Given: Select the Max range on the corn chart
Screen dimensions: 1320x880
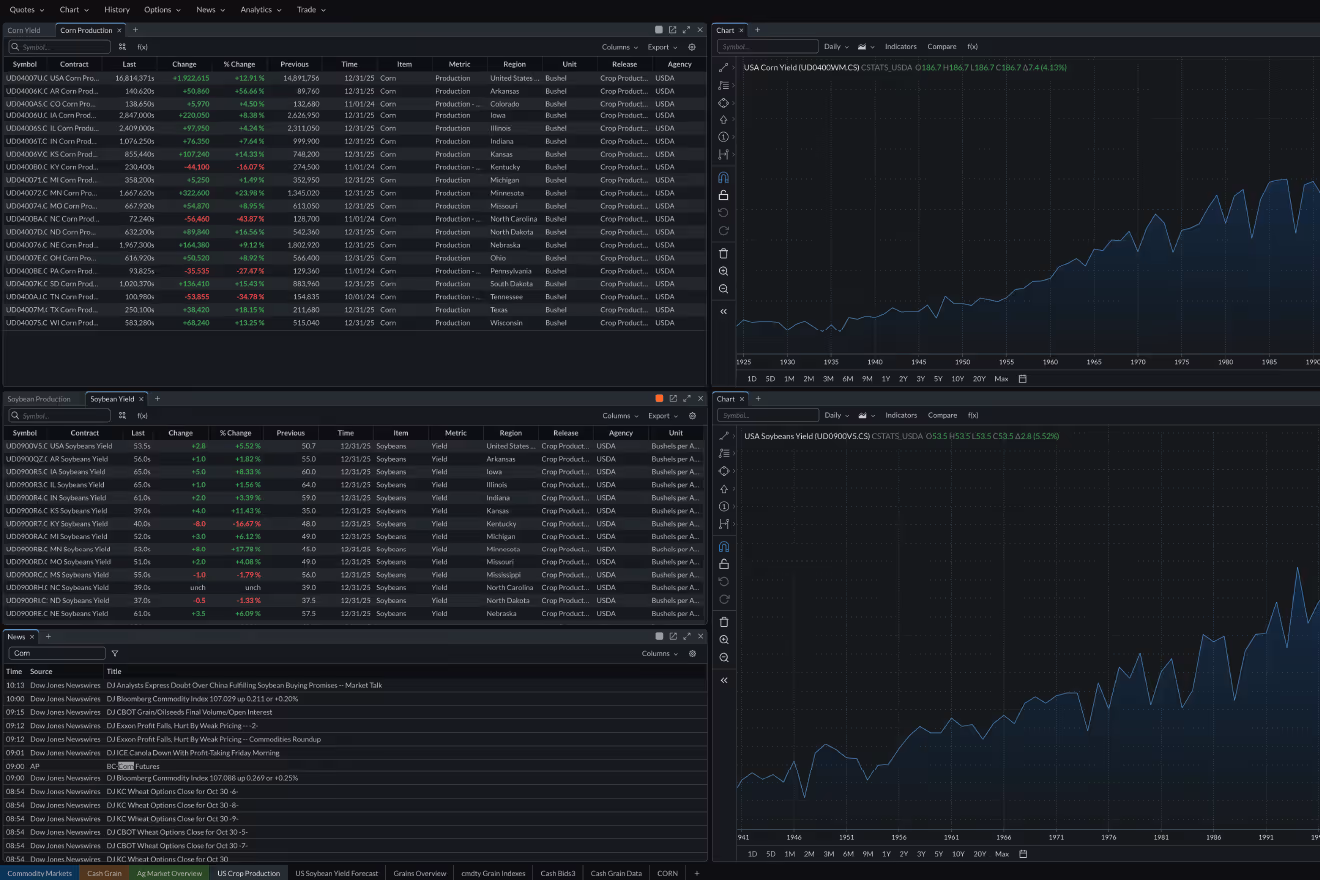Looking at the screenshot, I should click(1001, 378).
